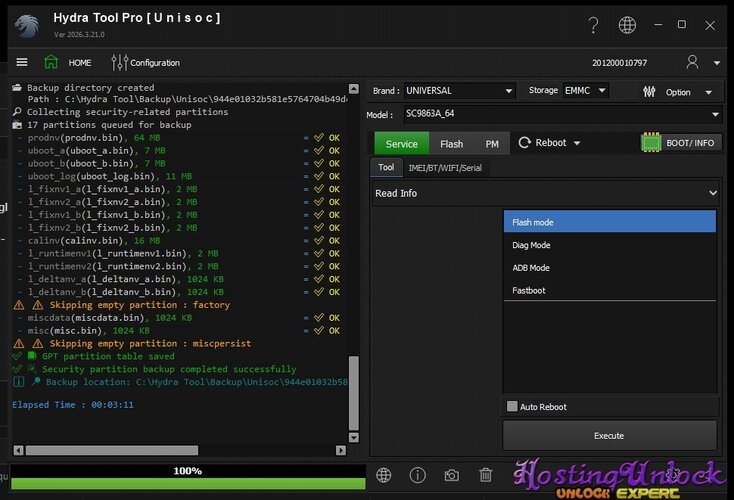Click the help question mark icon
This screenshot has height=500, width=734.
click(594, 25)
